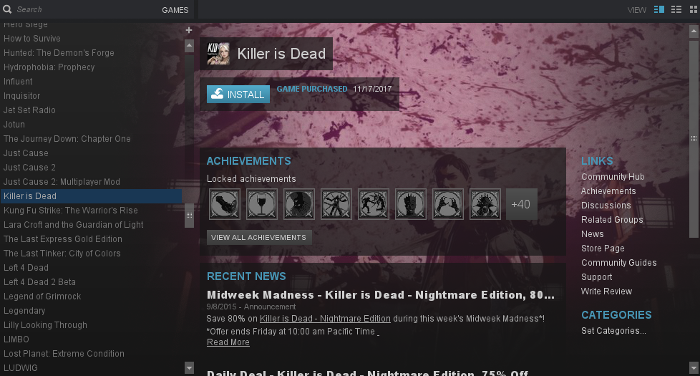Image resolution: width=700 pixels, height=376 pixels.
Task: Open the first locked achievement icon
Action: 225,204
